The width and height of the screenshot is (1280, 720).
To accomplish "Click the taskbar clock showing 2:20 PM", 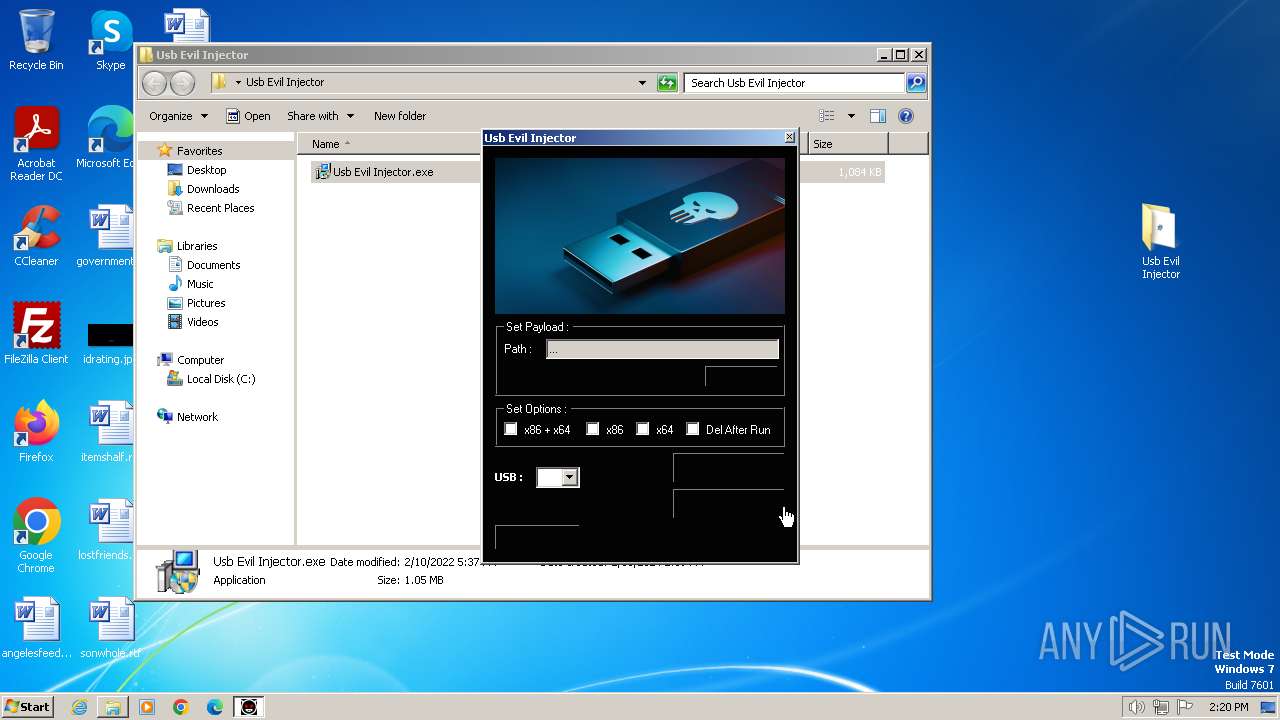I will tap(1228, 707).
